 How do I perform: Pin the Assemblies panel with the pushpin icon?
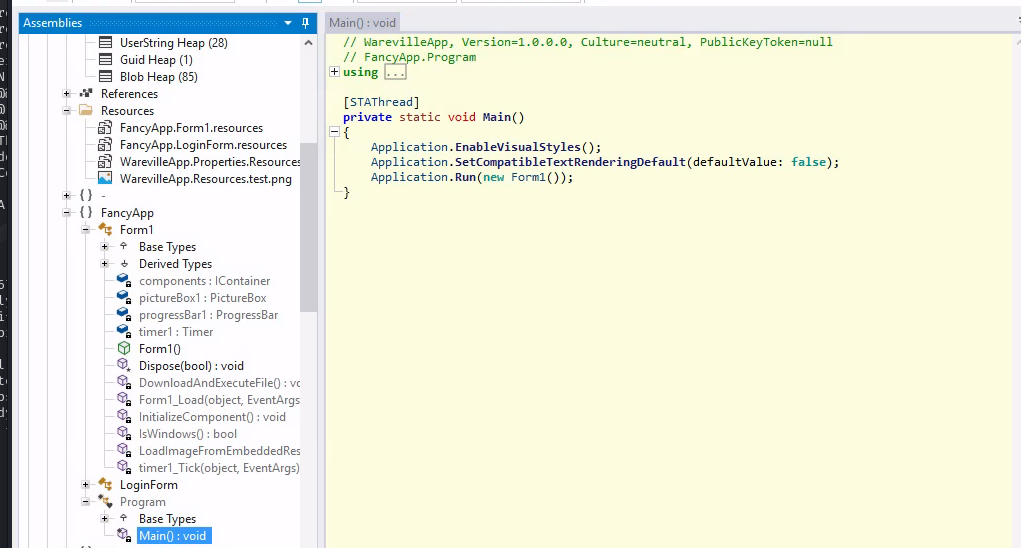click(306, 23)
